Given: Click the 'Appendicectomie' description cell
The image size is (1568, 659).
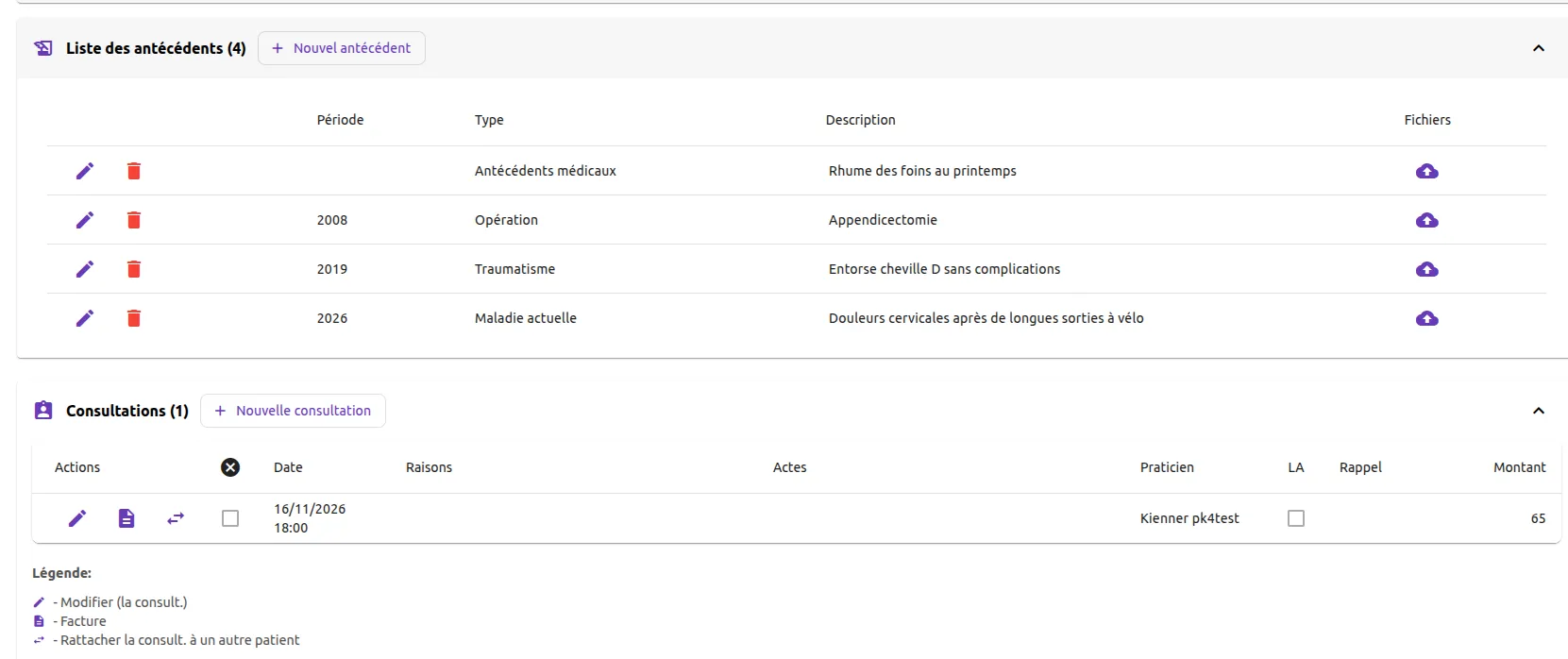Looking at the screenshot, I should tap(883, 220).
